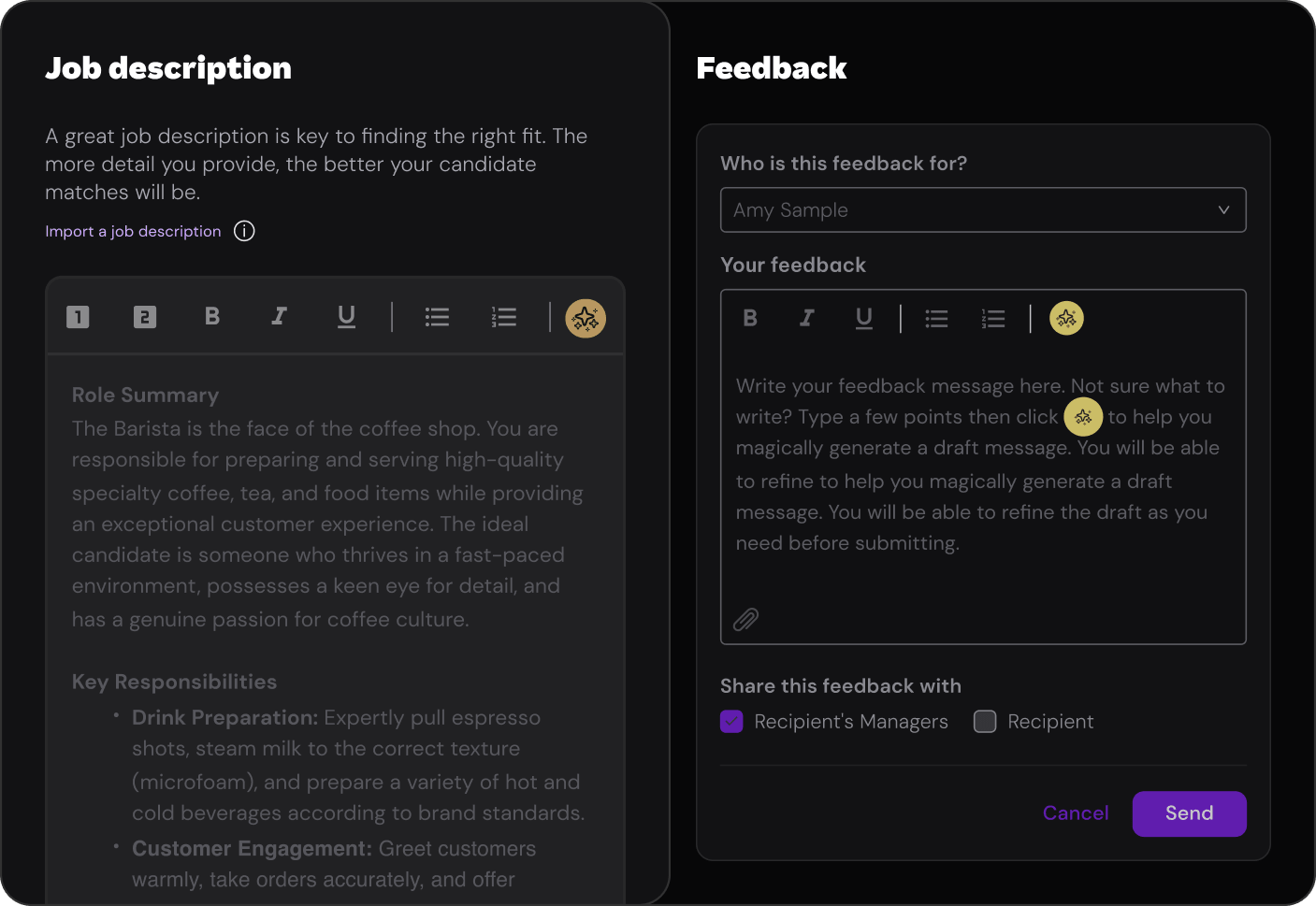Insert bulleted list in job description editor
Viewport: 1316px width, 906px height.
click(437, 318)
